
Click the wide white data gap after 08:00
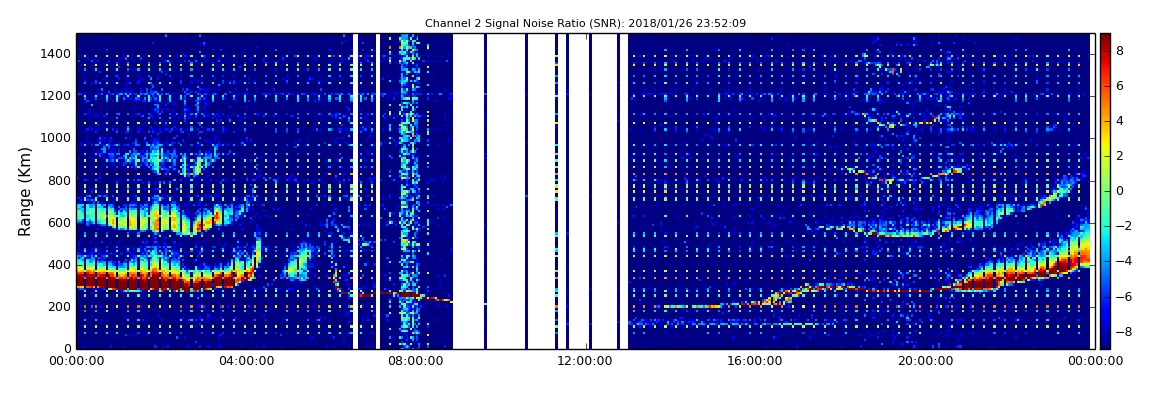pyautogui.click(x=468, y=191)
